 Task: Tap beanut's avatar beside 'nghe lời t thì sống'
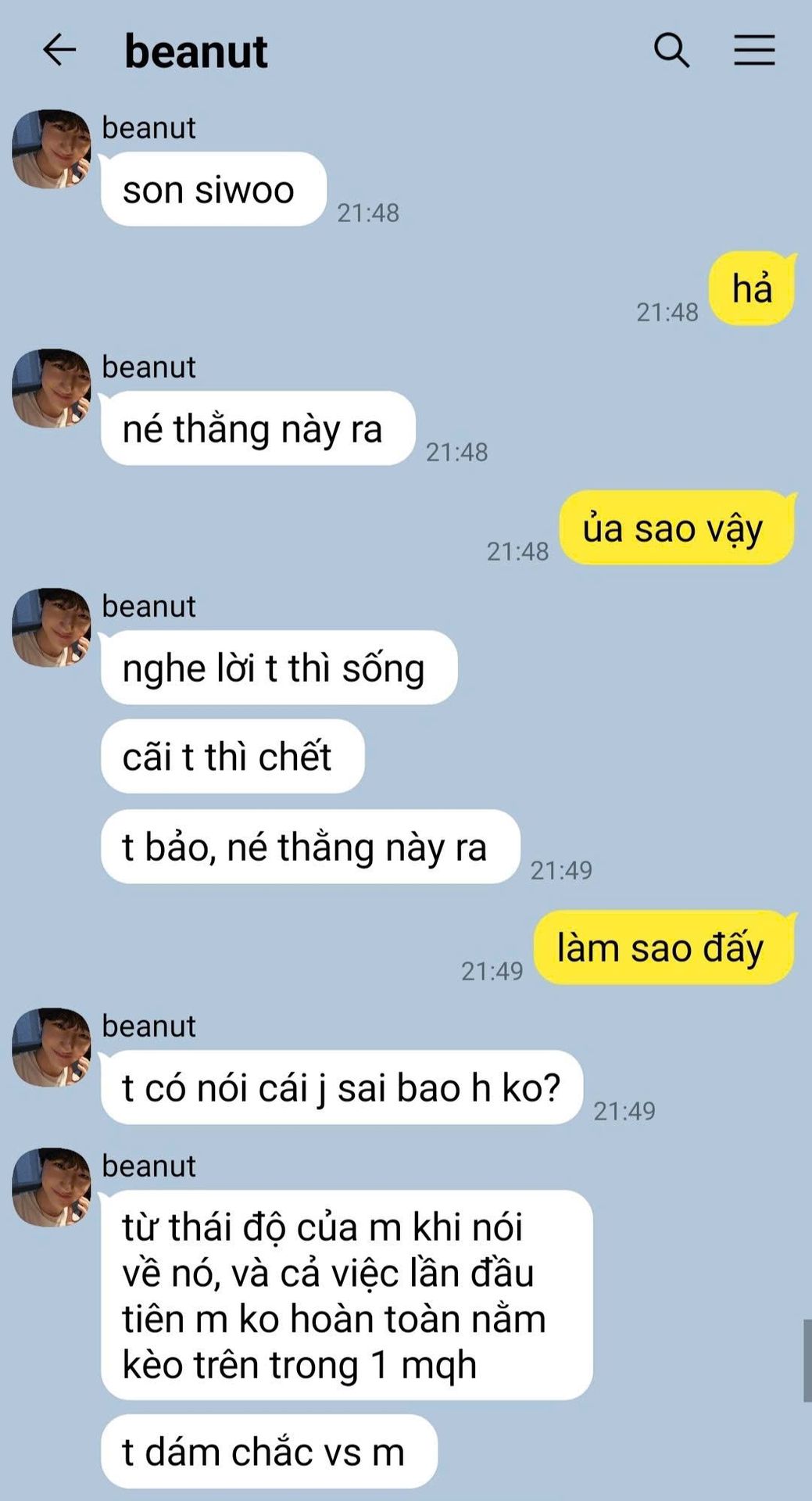[51, 627]
